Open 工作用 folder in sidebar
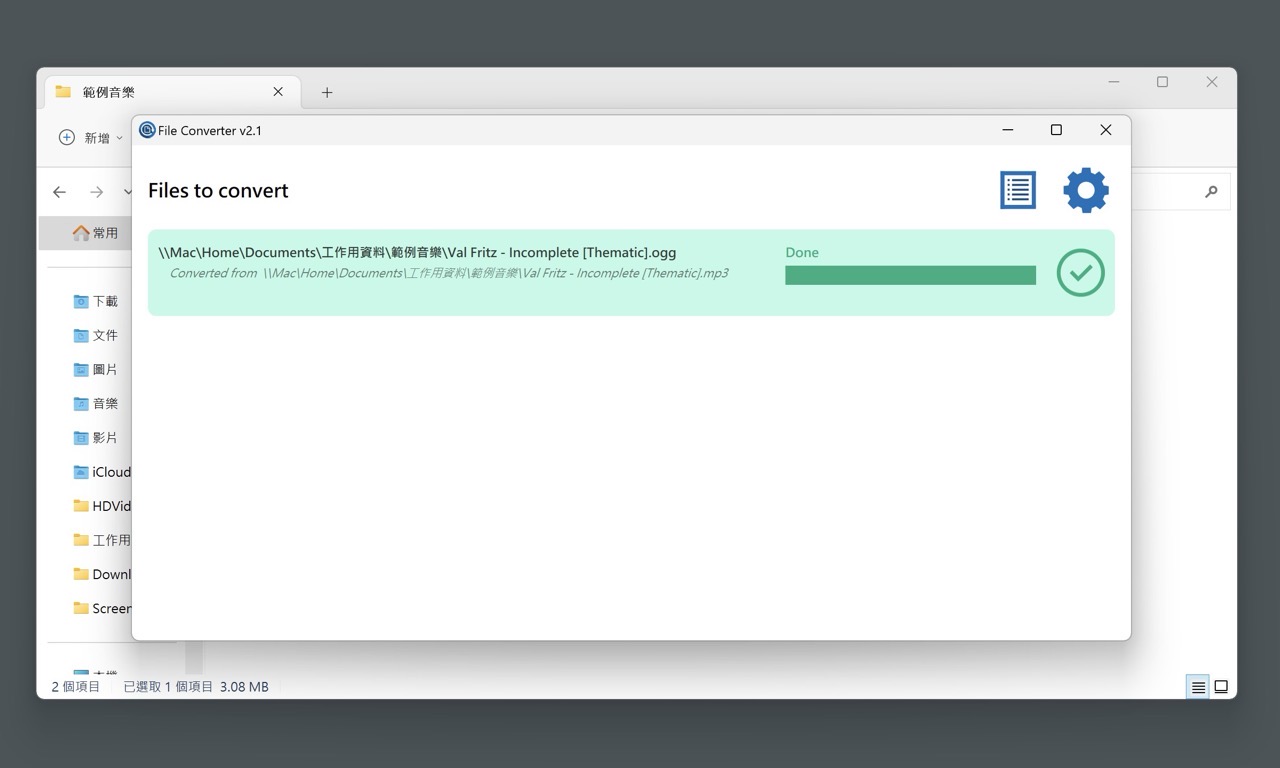Image resolution: width=1280 pixels, height=768 pixels. click(x=102, y=540)
